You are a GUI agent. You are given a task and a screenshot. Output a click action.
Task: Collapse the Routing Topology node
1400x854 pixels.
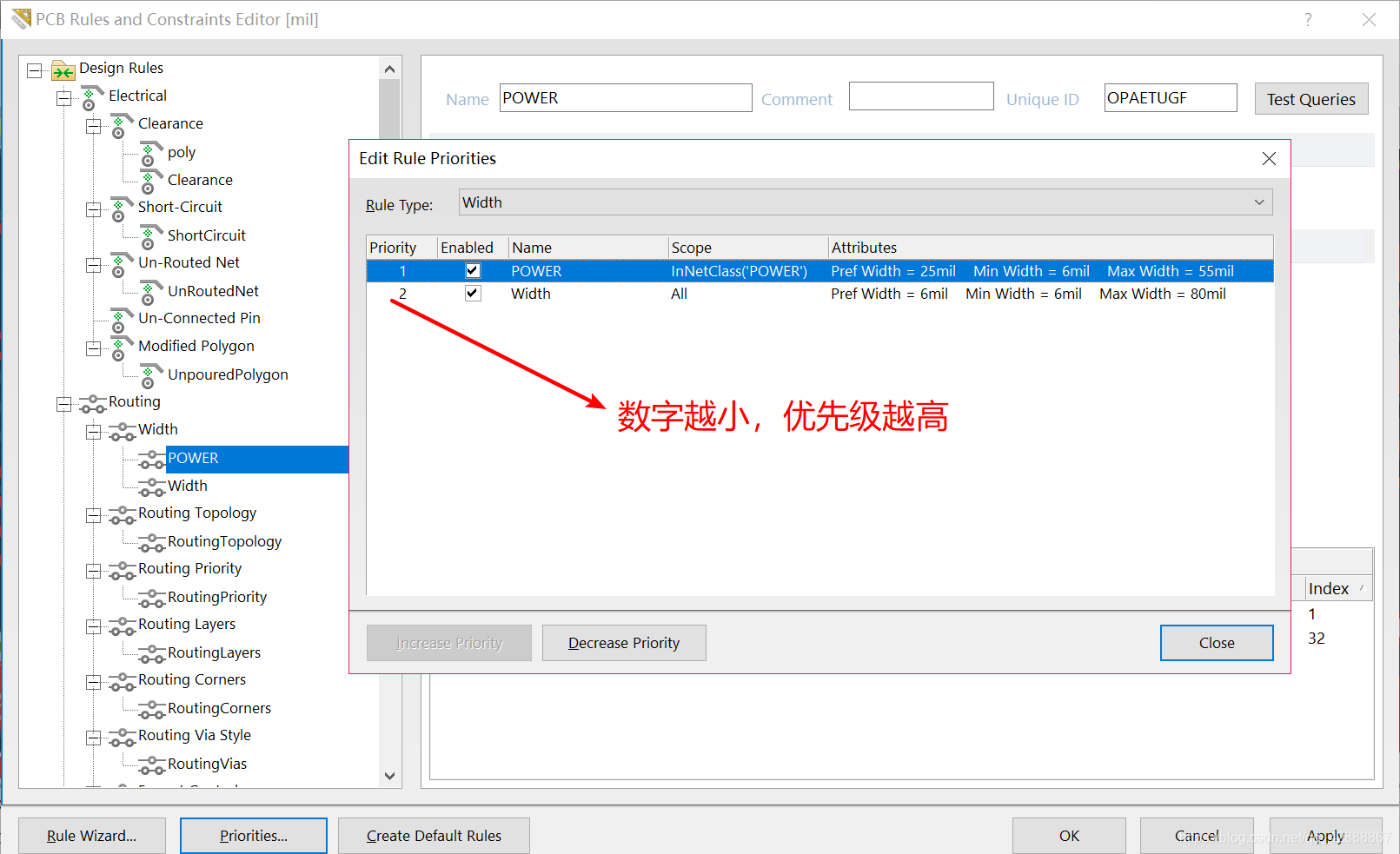(x=94, y=515)
